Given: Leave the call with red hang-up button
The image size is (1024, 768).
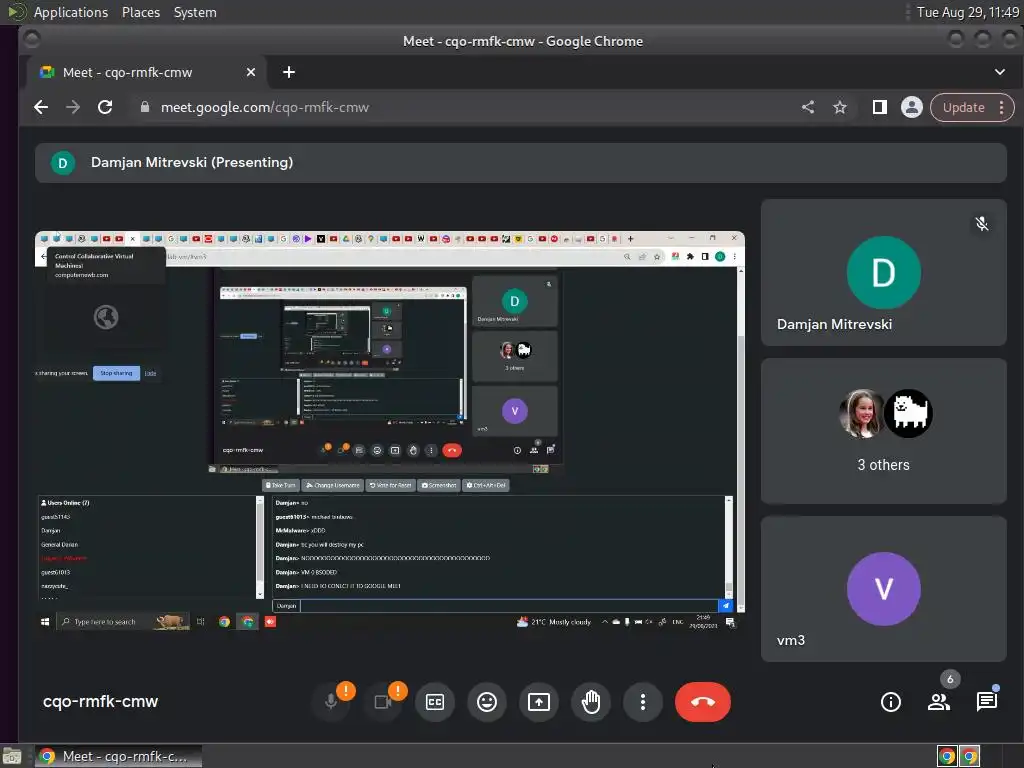Looking at the screenshot, I should 703,702.
